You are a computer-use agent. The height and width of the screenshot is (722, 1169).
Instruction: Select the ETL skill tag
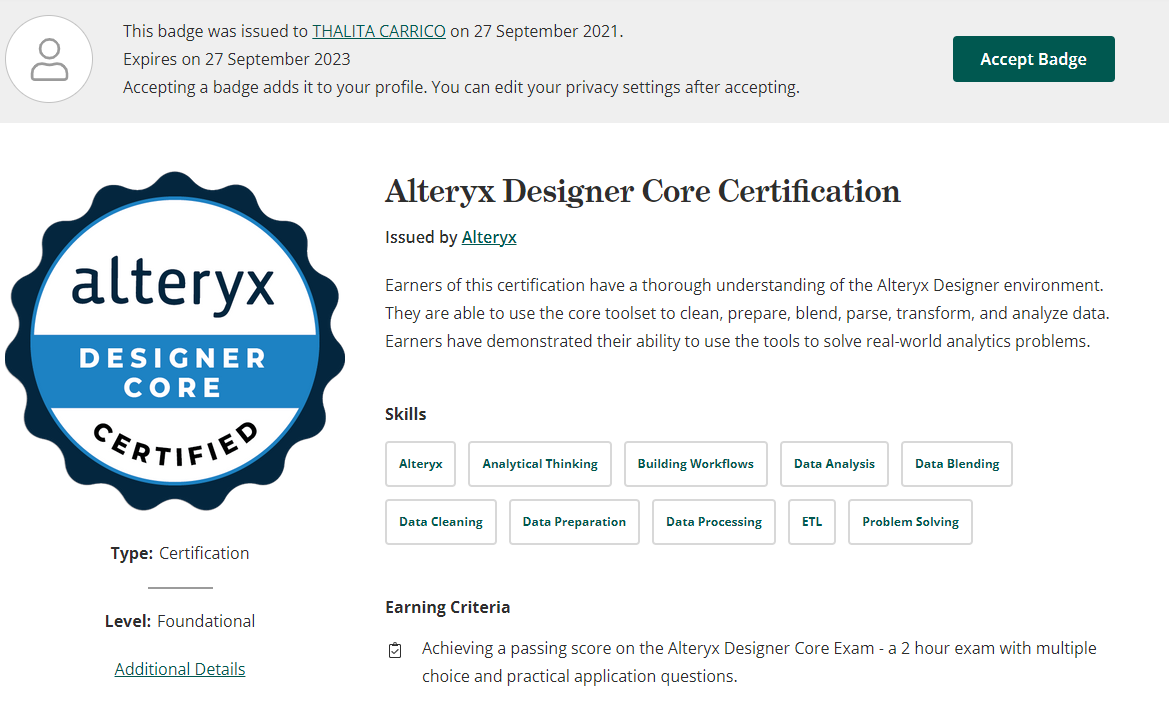(x=811, y=521)
